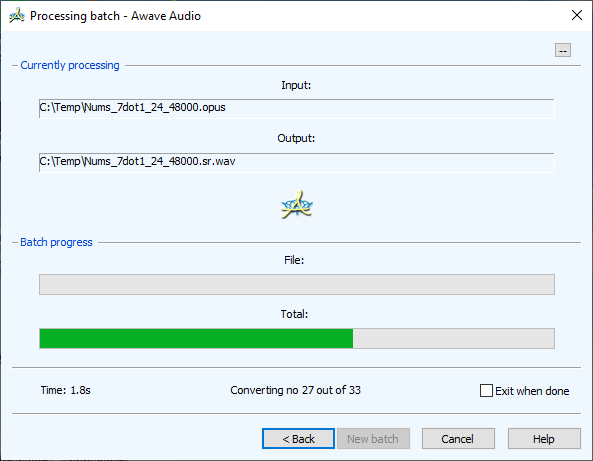Click the Input file path field

tap(297, 109)
